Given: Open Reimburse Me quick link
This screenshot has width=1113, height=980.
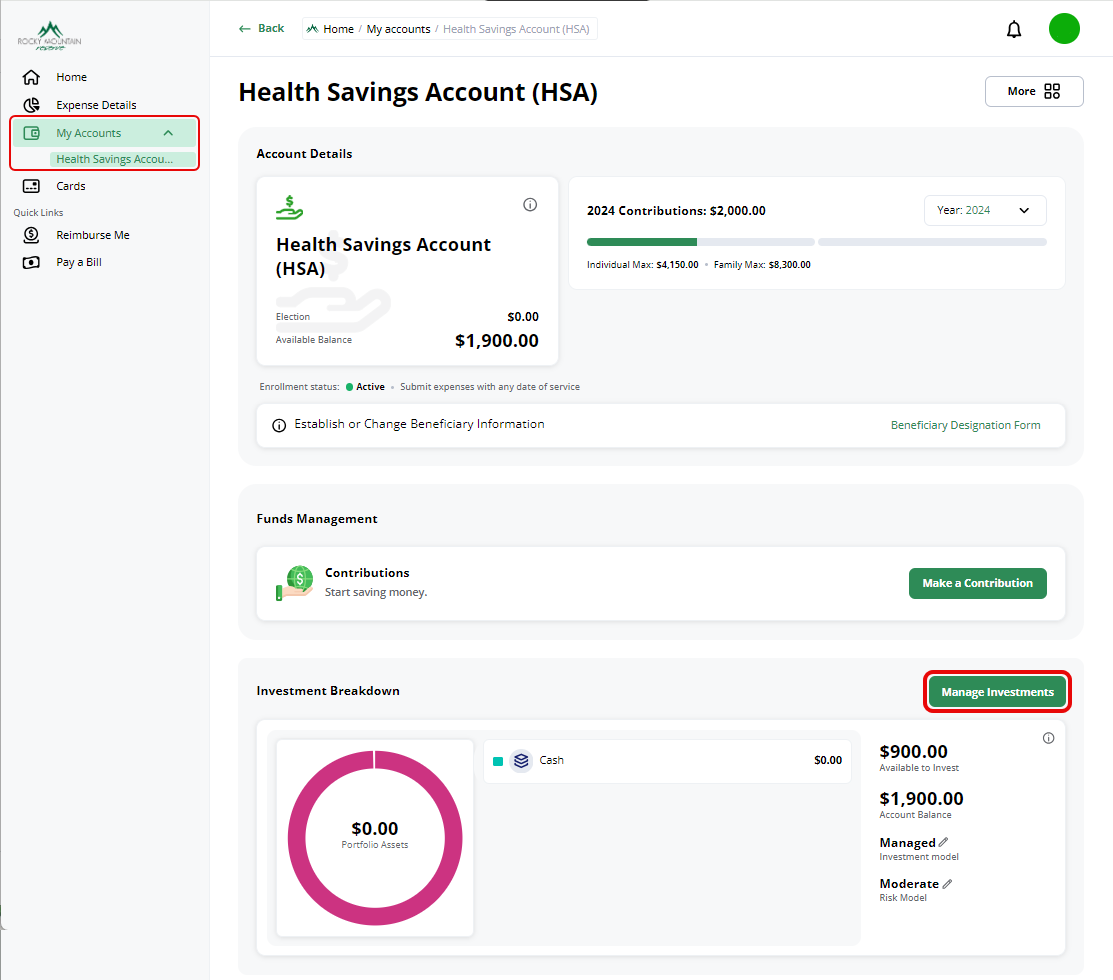Looking at the screenshot, I should (x=31, y=234).
